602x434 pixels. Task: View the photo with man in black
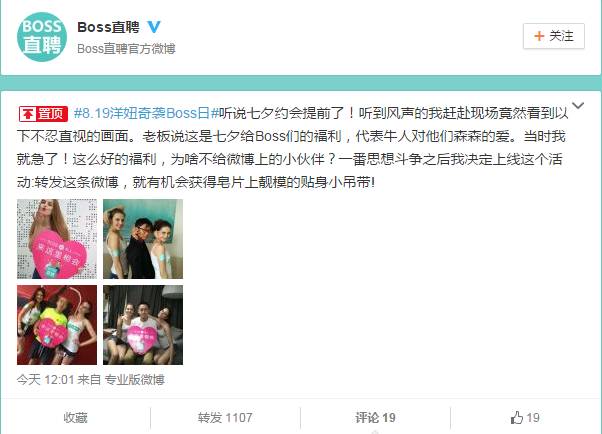click(x=143, y=239)
